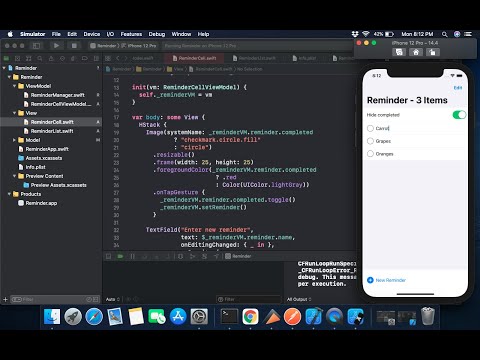Open the editor related items grid icon

[x=108, y=58]
